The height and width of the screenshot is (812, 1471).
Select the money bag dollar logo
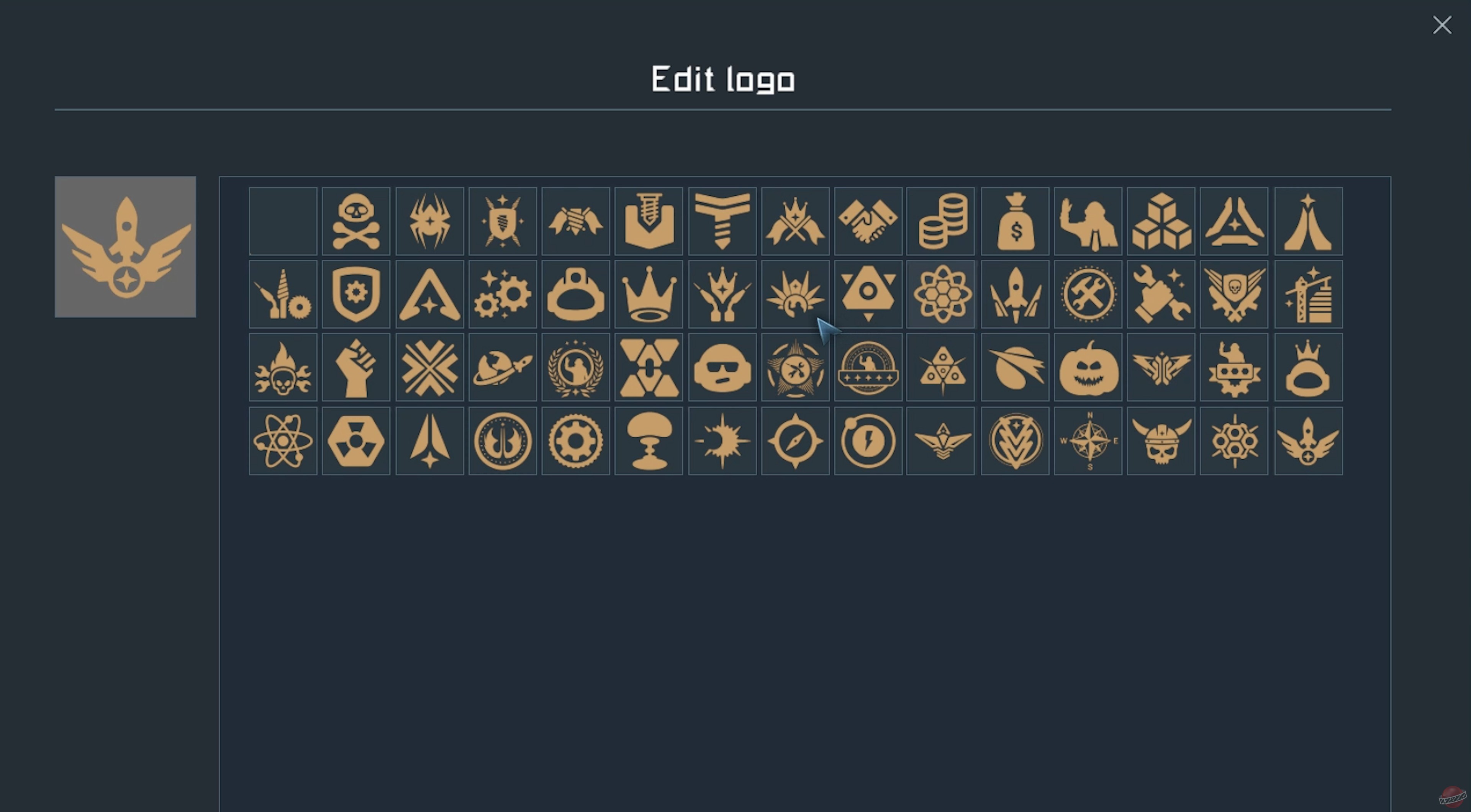click(1015, 221)
